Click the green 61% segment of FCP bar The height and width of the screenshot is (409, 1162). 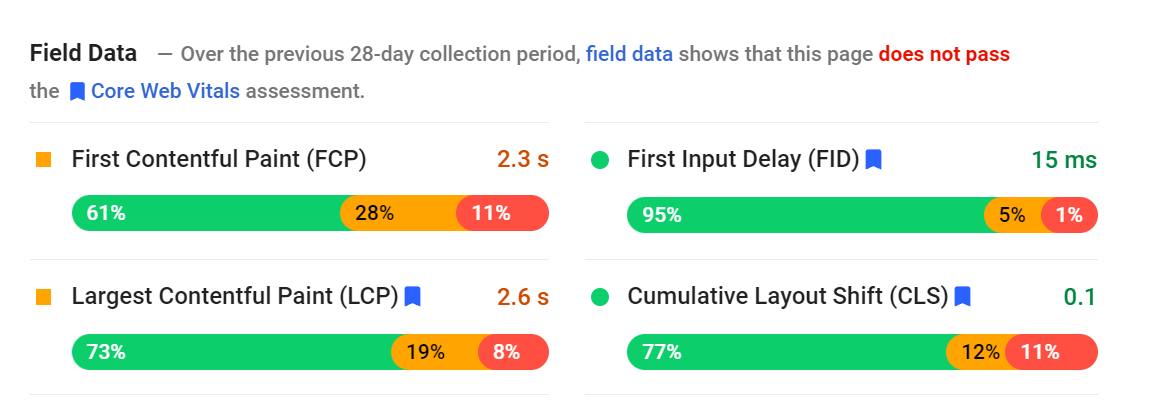205,213
